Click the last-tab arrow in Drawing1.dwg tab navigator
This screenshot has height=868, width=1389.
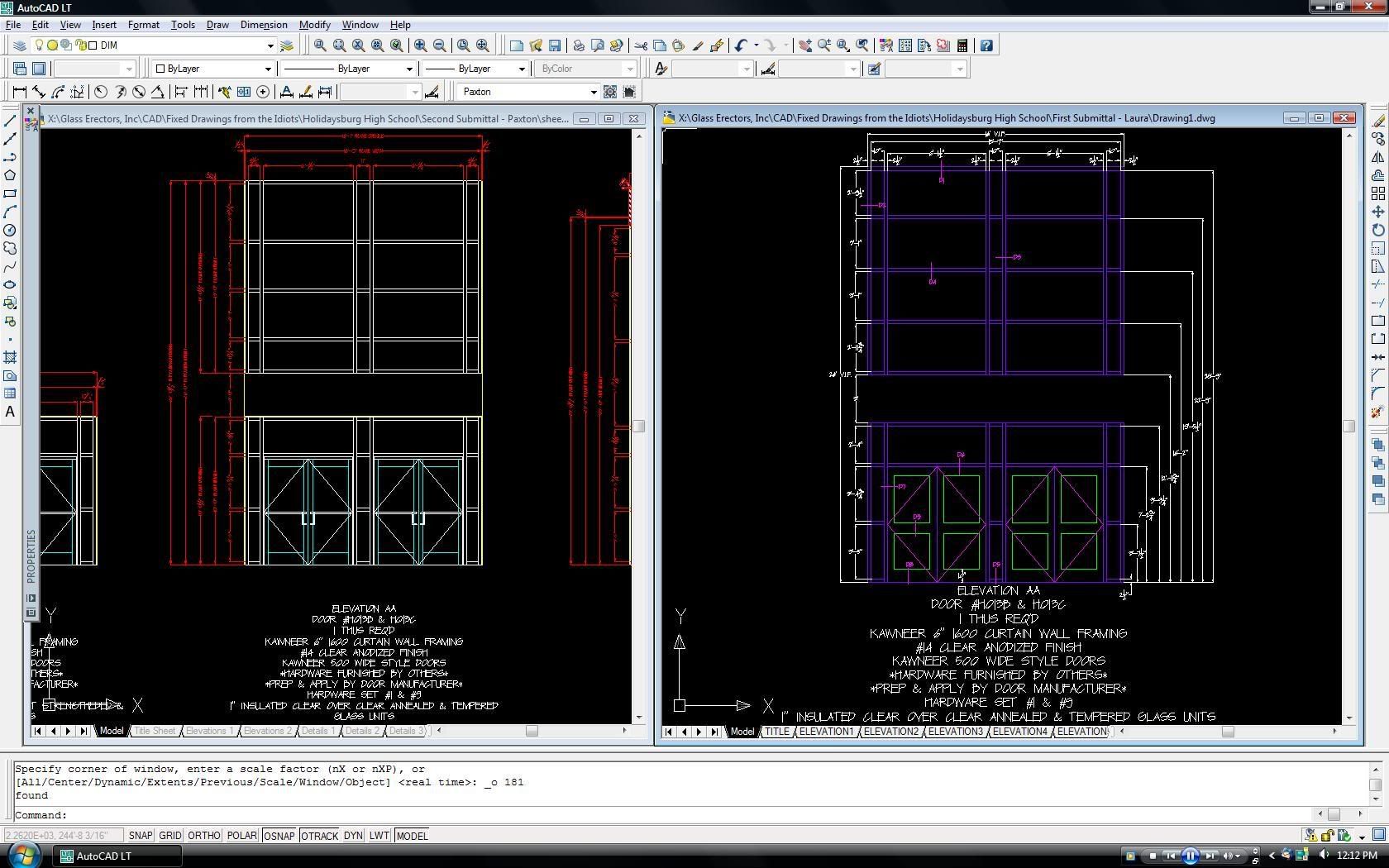click(714, 732)
